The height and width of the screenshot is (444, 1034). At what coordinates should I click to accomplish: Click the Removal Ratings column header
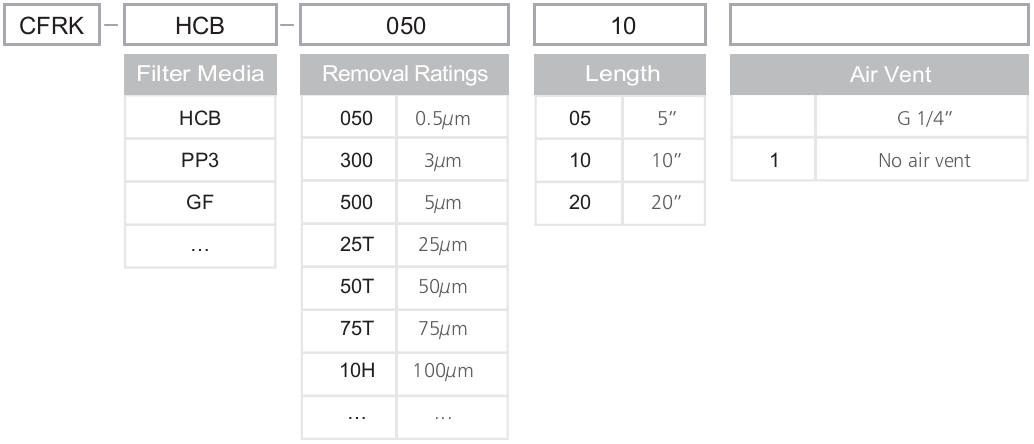pyautogui.click(x=405, y=73)
